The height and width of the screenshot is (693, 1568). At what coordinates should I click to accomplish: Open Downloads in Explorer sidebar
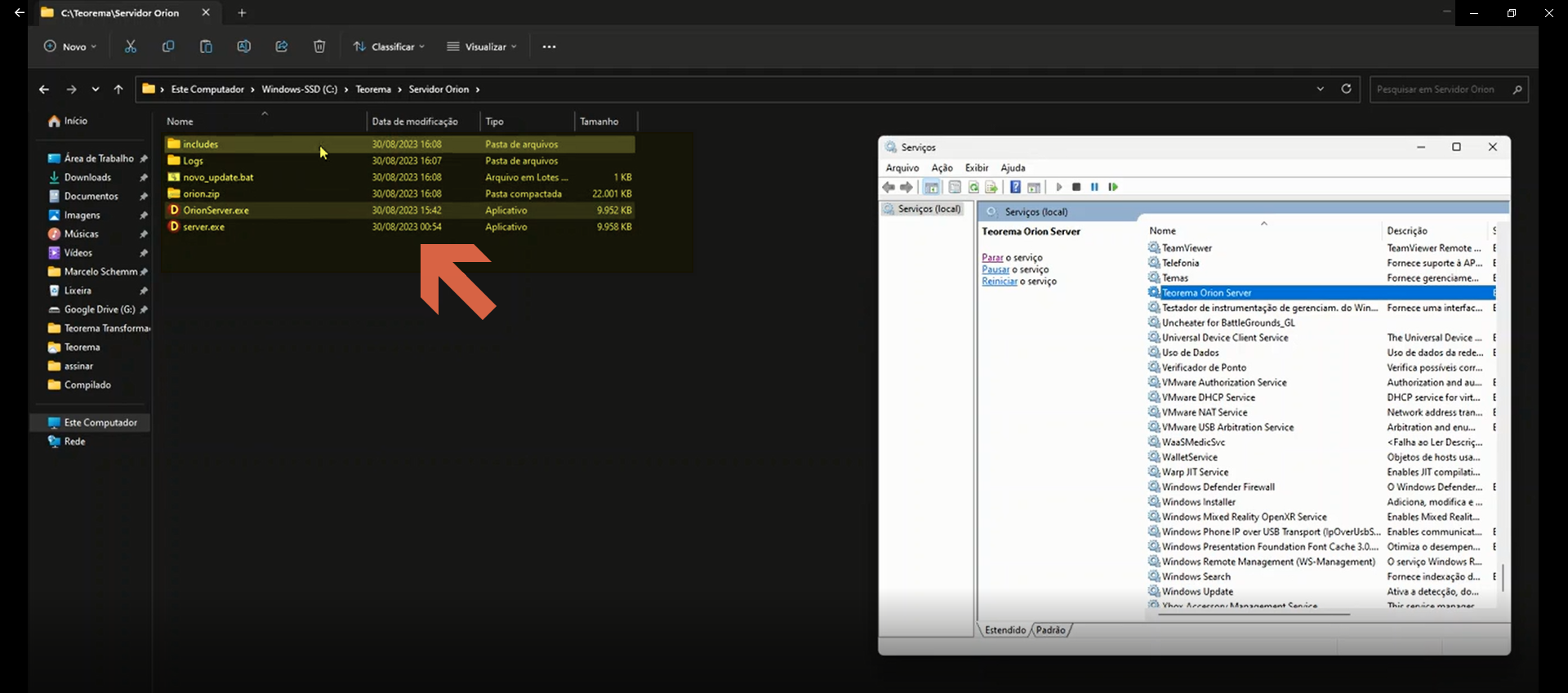87,177
